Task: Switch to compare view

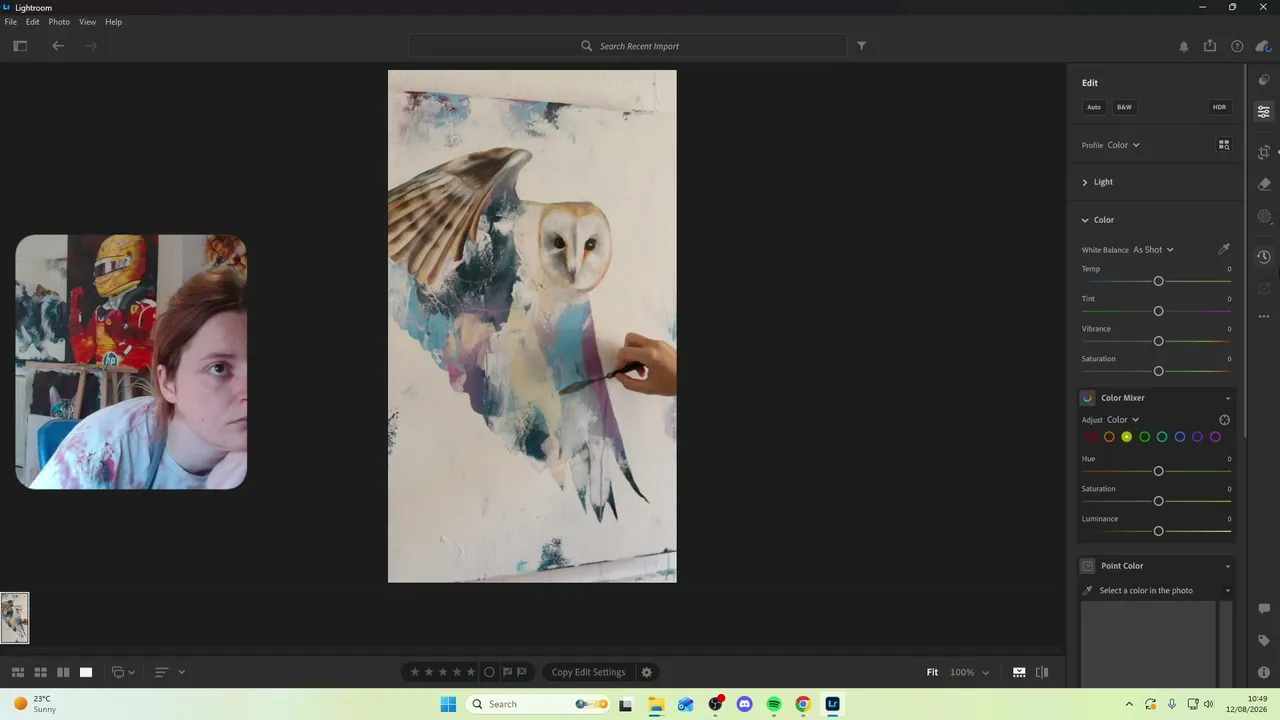Action: click(x=63, y=672)
